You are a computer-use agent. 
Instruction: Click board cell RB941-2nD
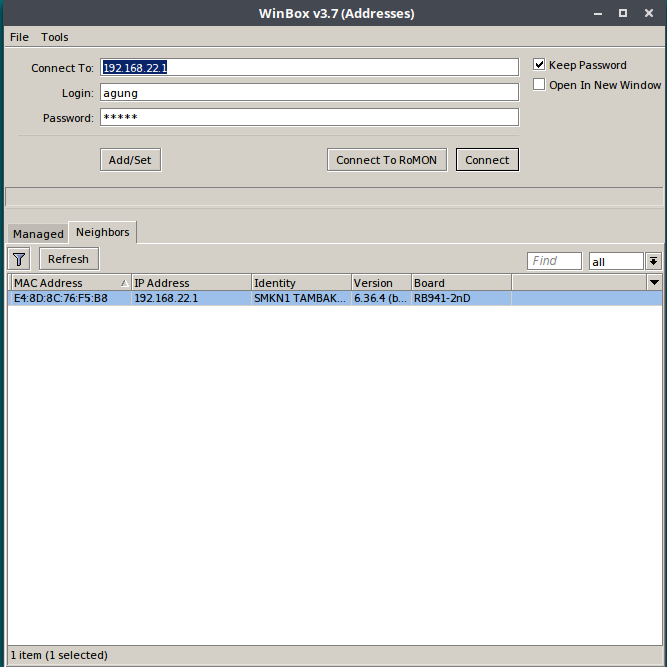(x=462, y=298)
